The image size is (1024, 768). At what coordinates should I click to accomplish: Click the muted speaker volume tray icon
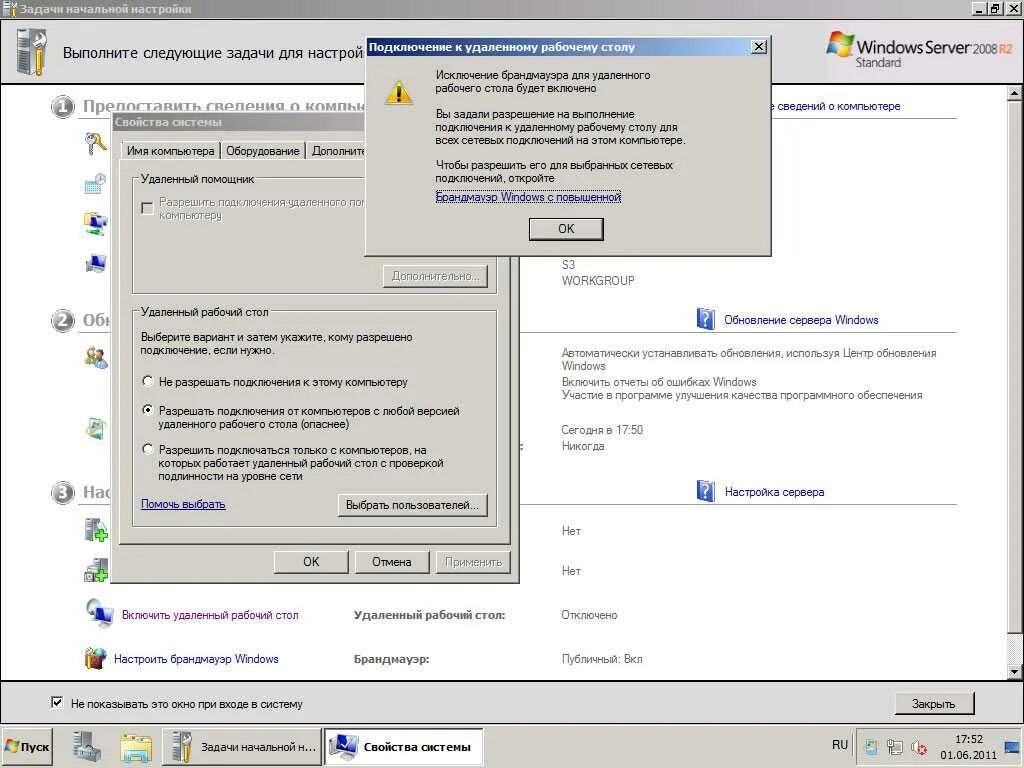tap(919, 747)
